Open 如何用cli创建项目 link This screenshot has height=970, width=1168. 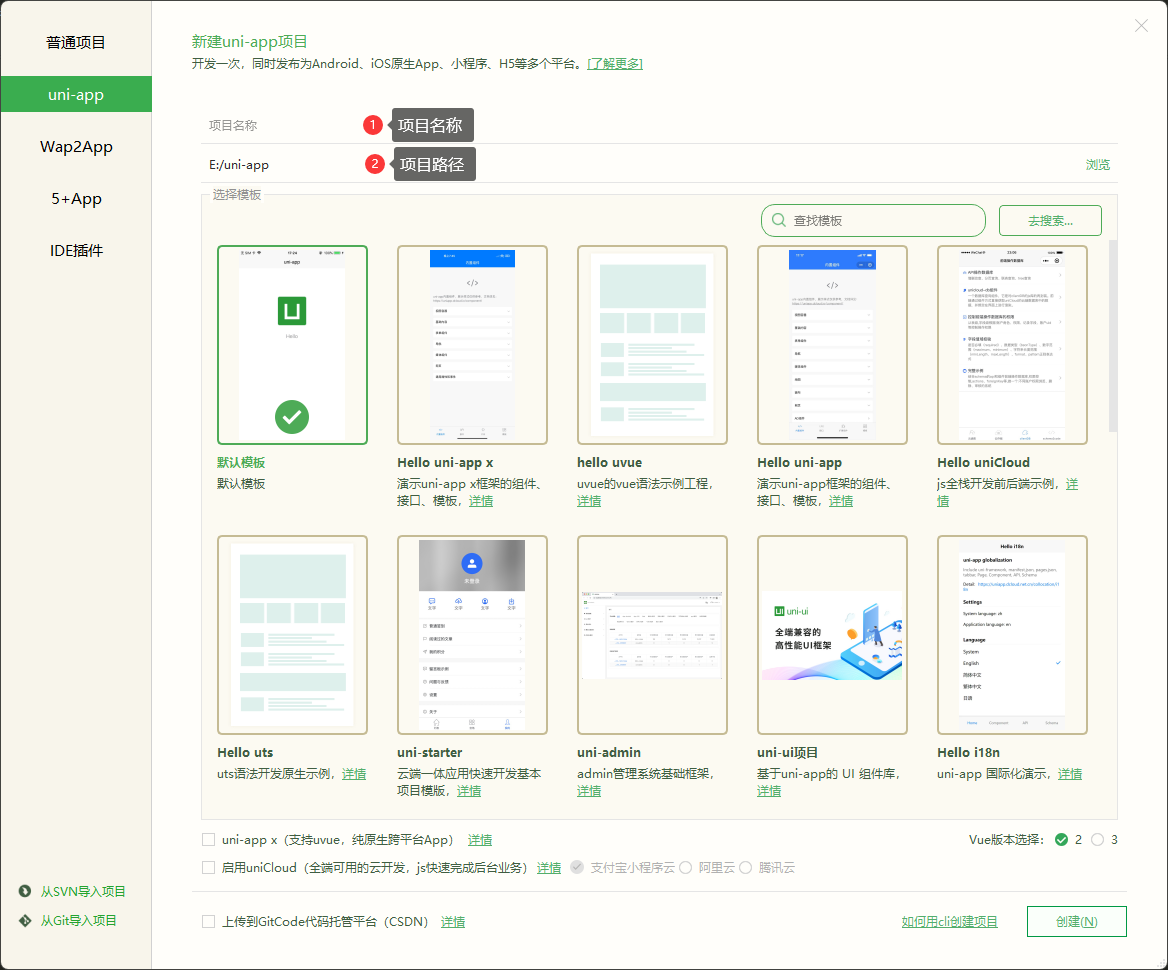(x=948, y=921)
